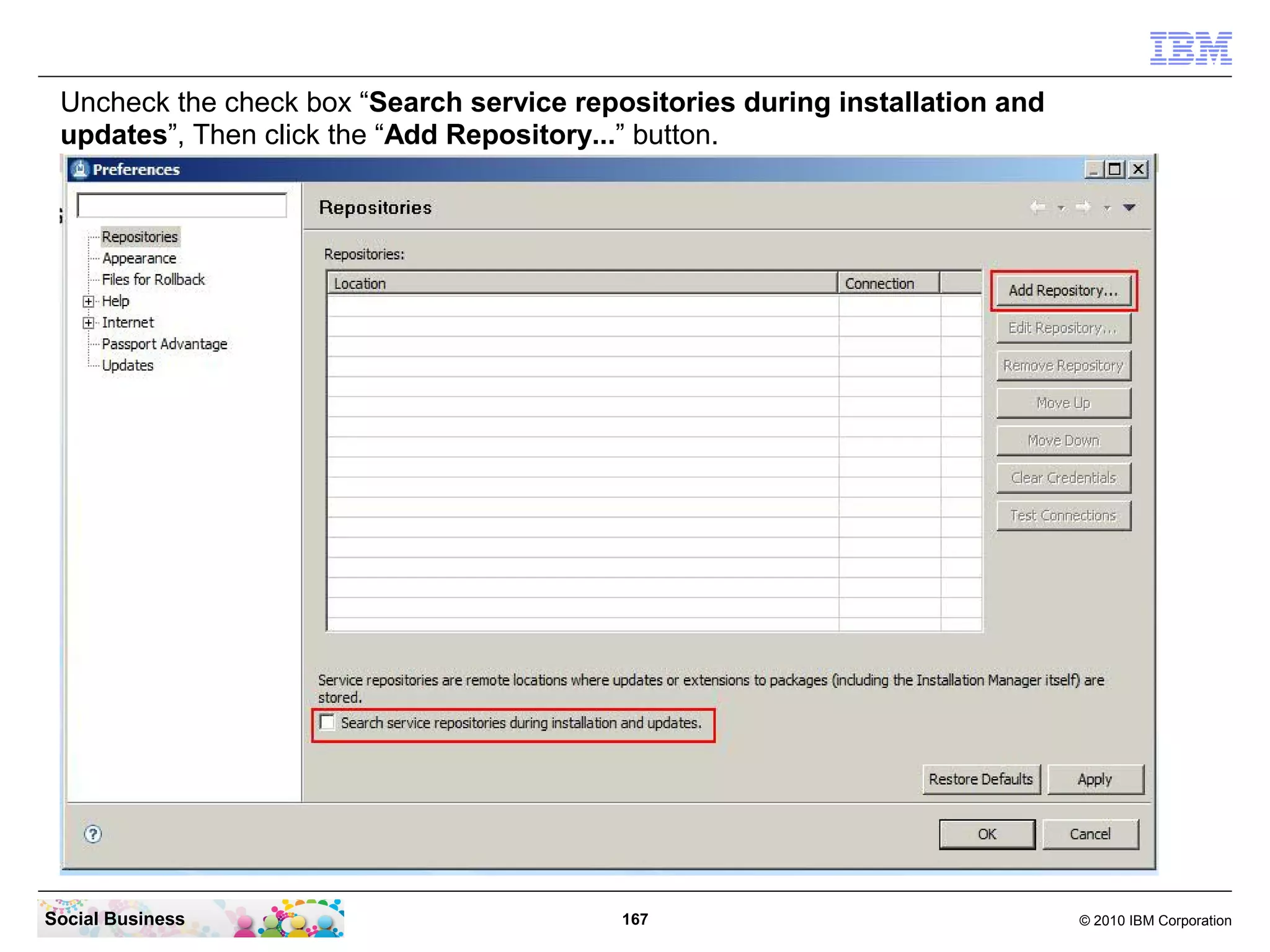Select Appearance in the preferences tree
Image resolution: width=1270 pixels, height=952 pixels.
pos(140,258)
